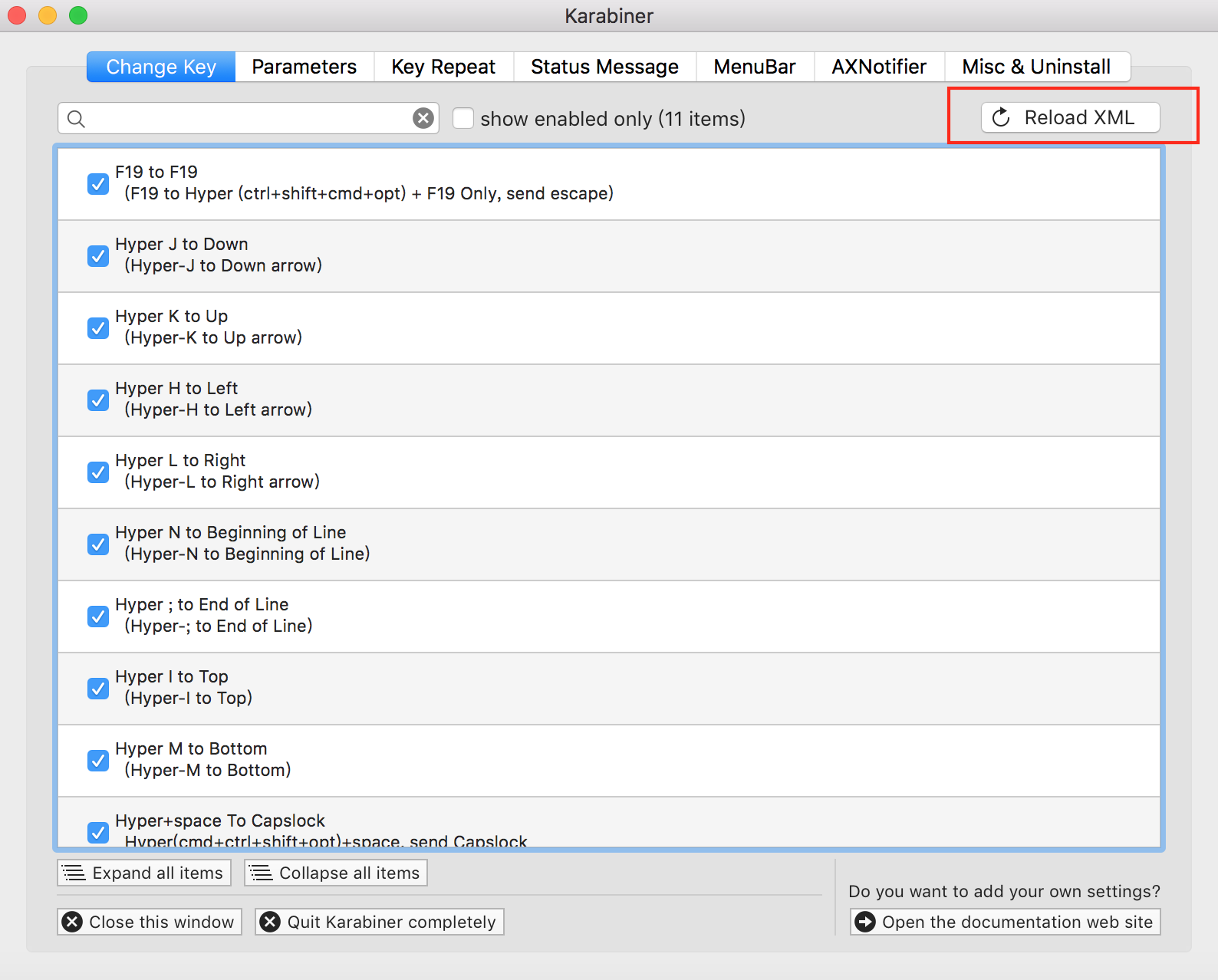The image size is (1218, 980).
Task: Click the Reload XML circular arrow icon
Action: (x=1001, y=117)
